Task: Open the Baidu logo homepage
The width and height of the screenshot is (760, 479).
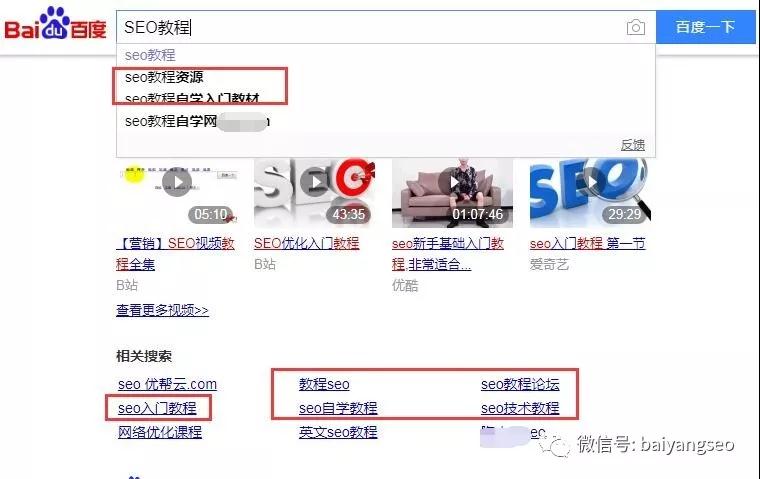Action: tap(55, 24)
